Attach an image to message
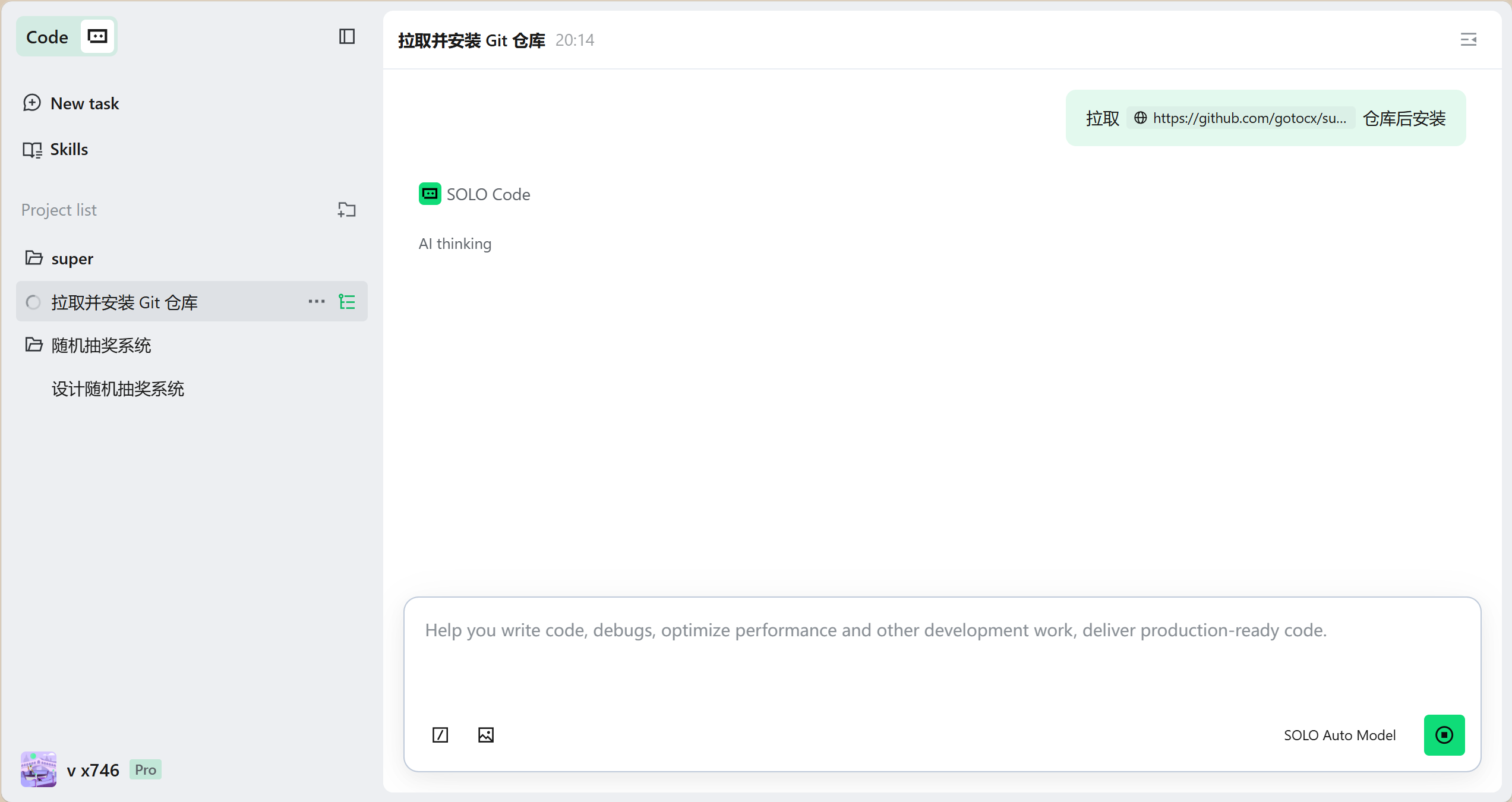Viewport: 1512px width, 802px height. click(x=486, y=735)
